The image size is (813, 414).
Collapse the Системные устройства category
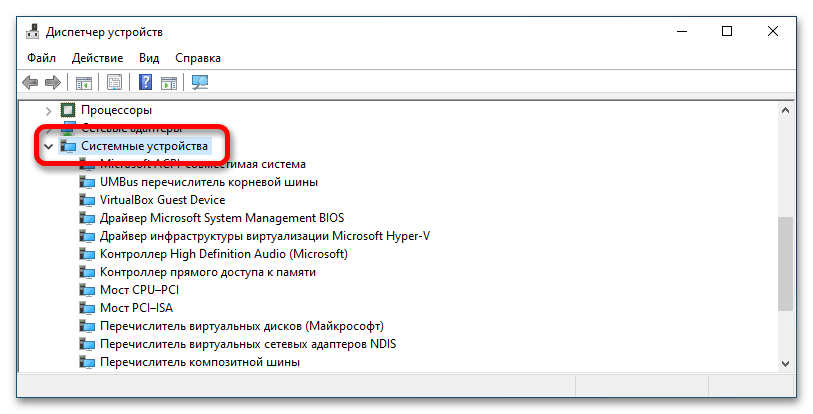[48, 146]
